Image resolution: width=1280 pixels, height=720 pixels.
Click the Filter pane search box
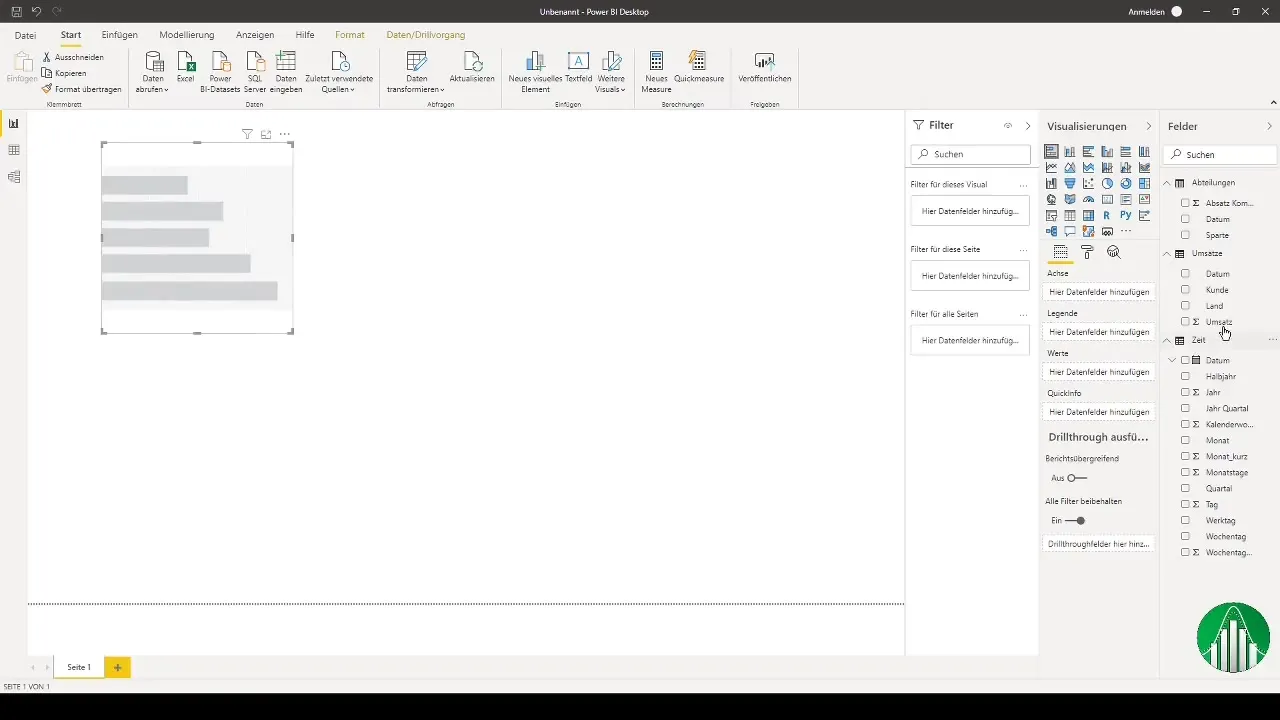click(970, 155)
